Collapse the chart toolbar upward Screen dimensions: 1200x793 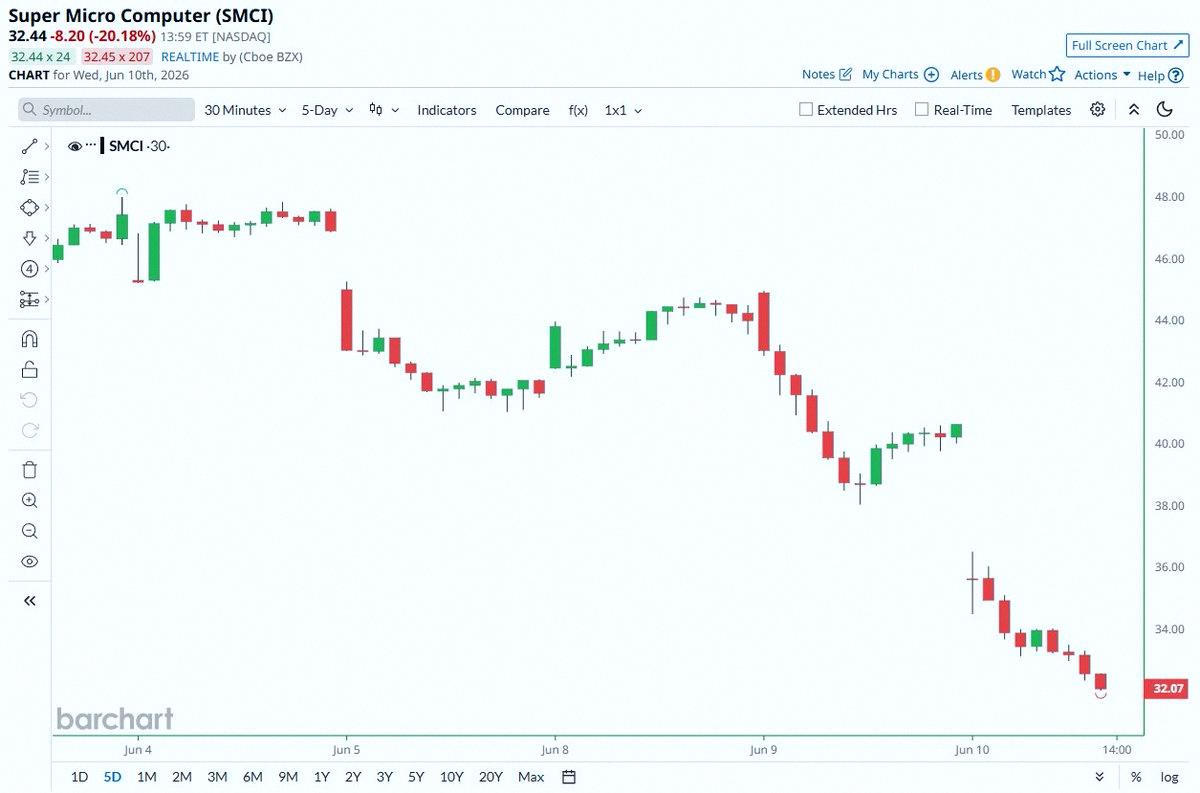1133,110
